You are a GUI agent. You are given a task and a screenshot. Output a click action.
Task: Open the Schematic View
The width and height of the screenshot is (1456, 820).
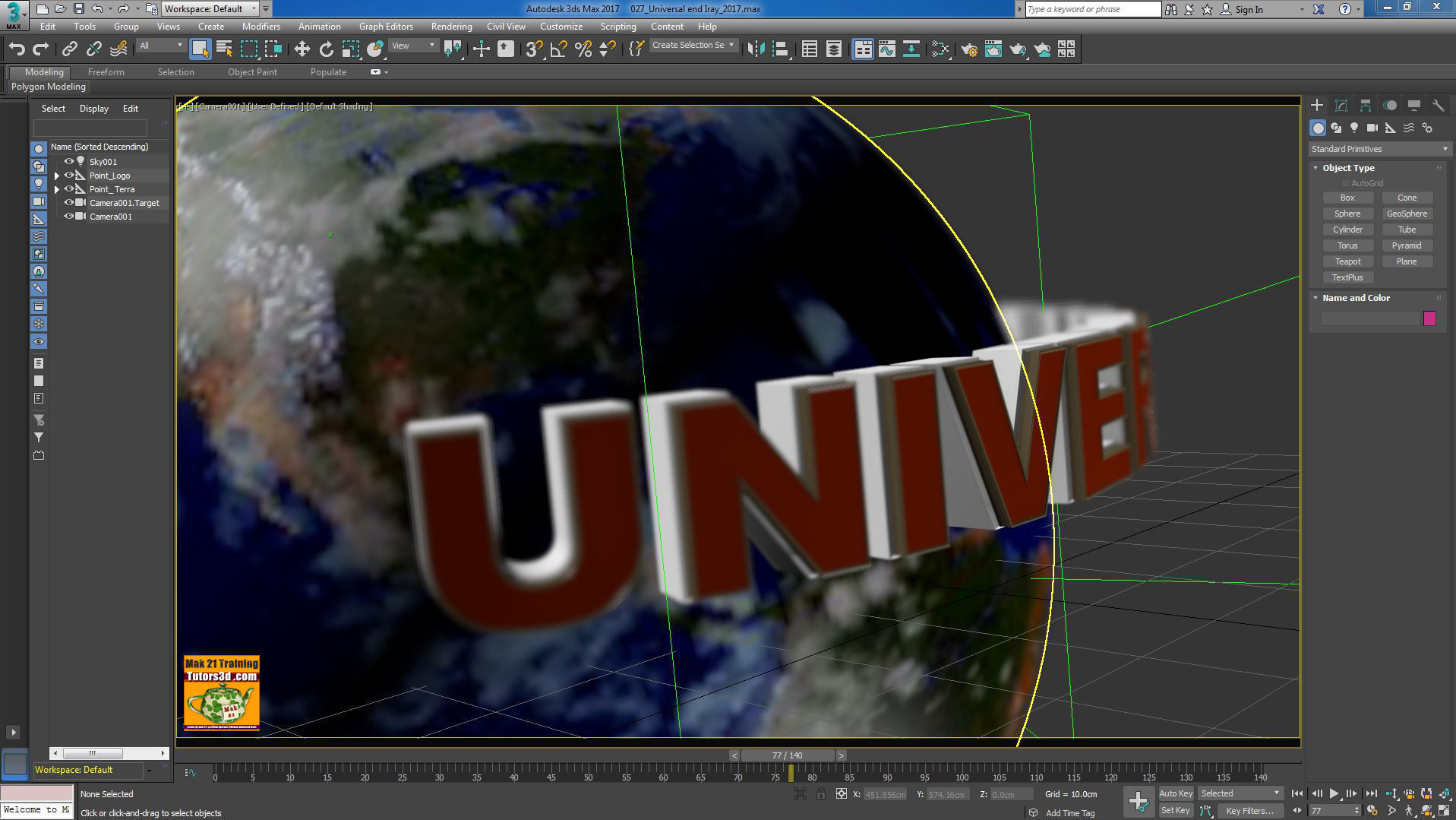pos(911,49)
